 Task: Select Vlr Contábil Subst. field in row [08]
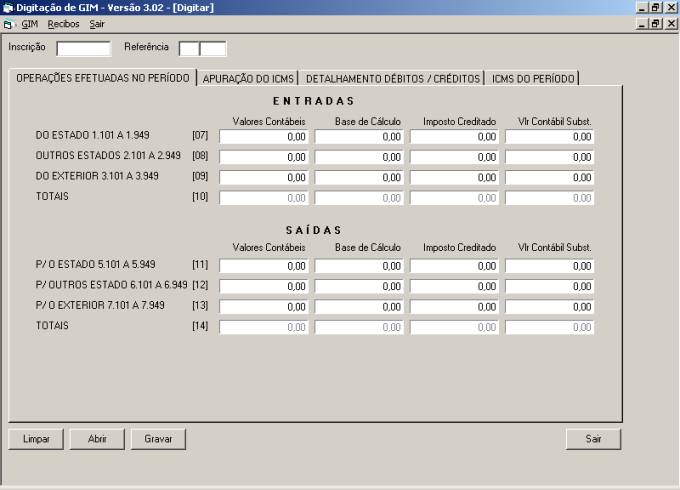pyautogui.click(x=549, y=157)
